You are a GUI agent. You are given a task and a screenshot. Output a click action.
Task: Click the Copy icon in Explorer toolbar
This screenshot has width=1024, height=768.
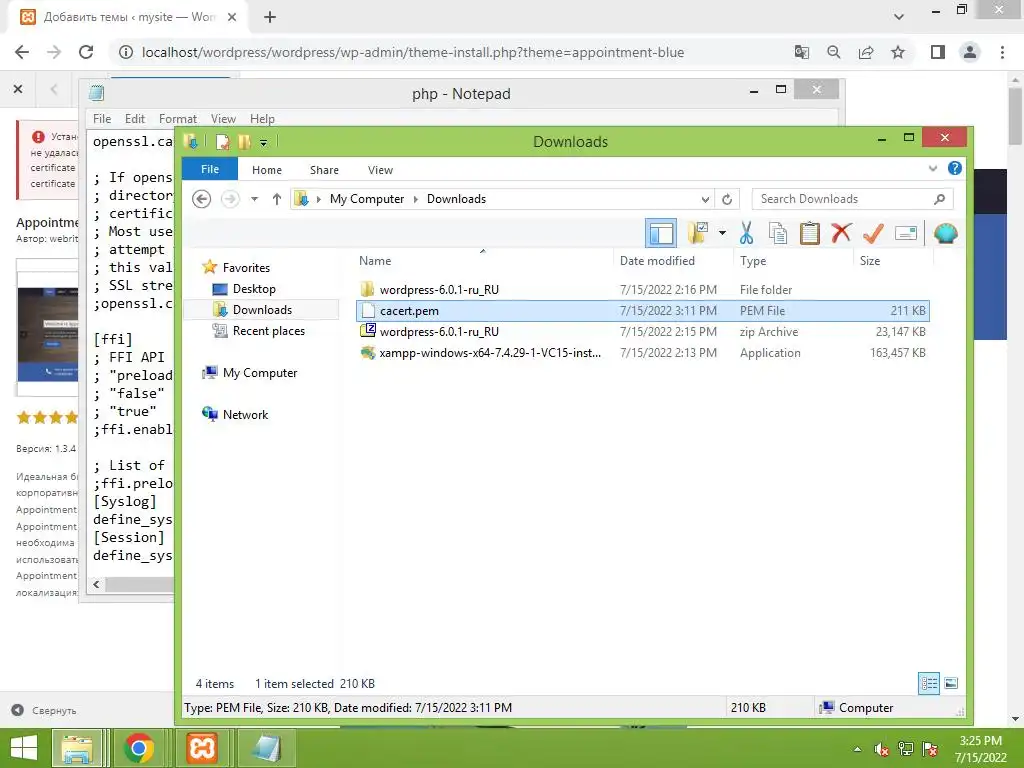[777, 232]
